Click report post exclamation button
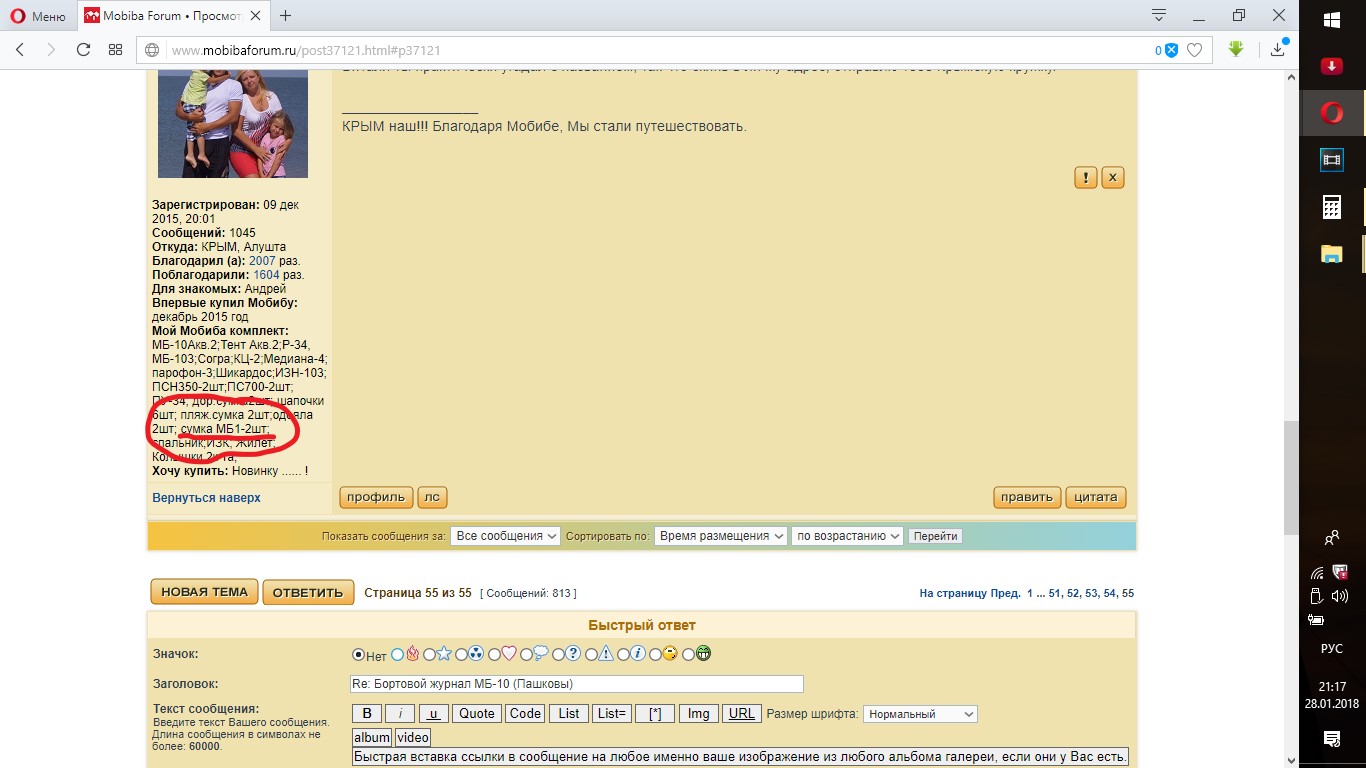The height and width of the screenshot is (768, 1366). click(1085, 177)
